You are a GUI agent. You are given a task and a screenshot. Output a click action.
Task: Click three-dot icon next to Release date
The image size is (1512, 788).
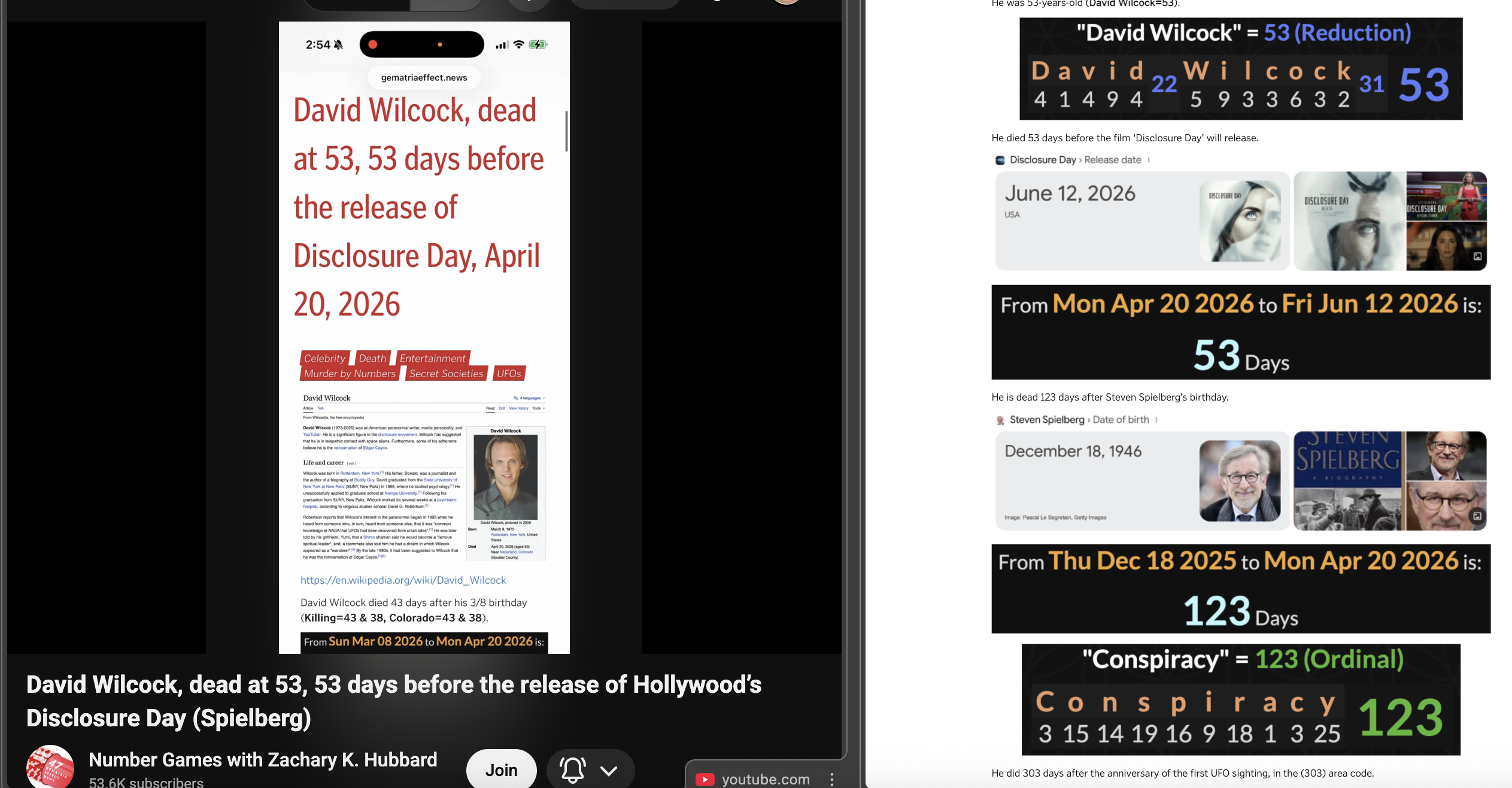click(x=1148, y=160)
